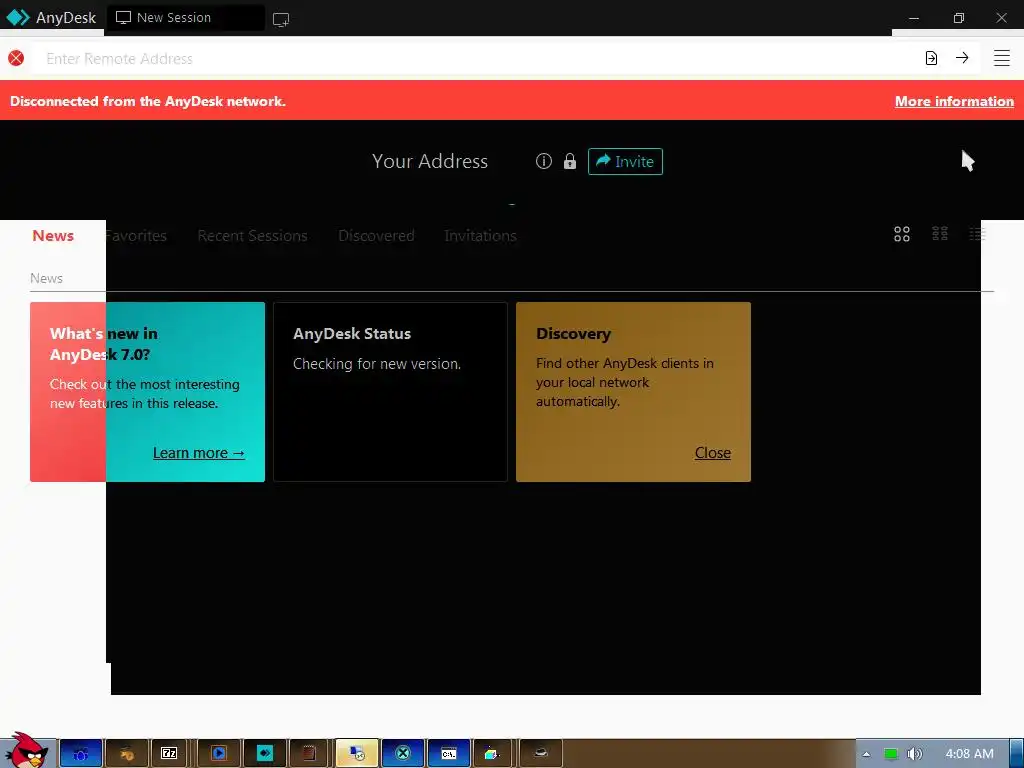Open the 7z taskbar icon

click(x=169, y=753)
